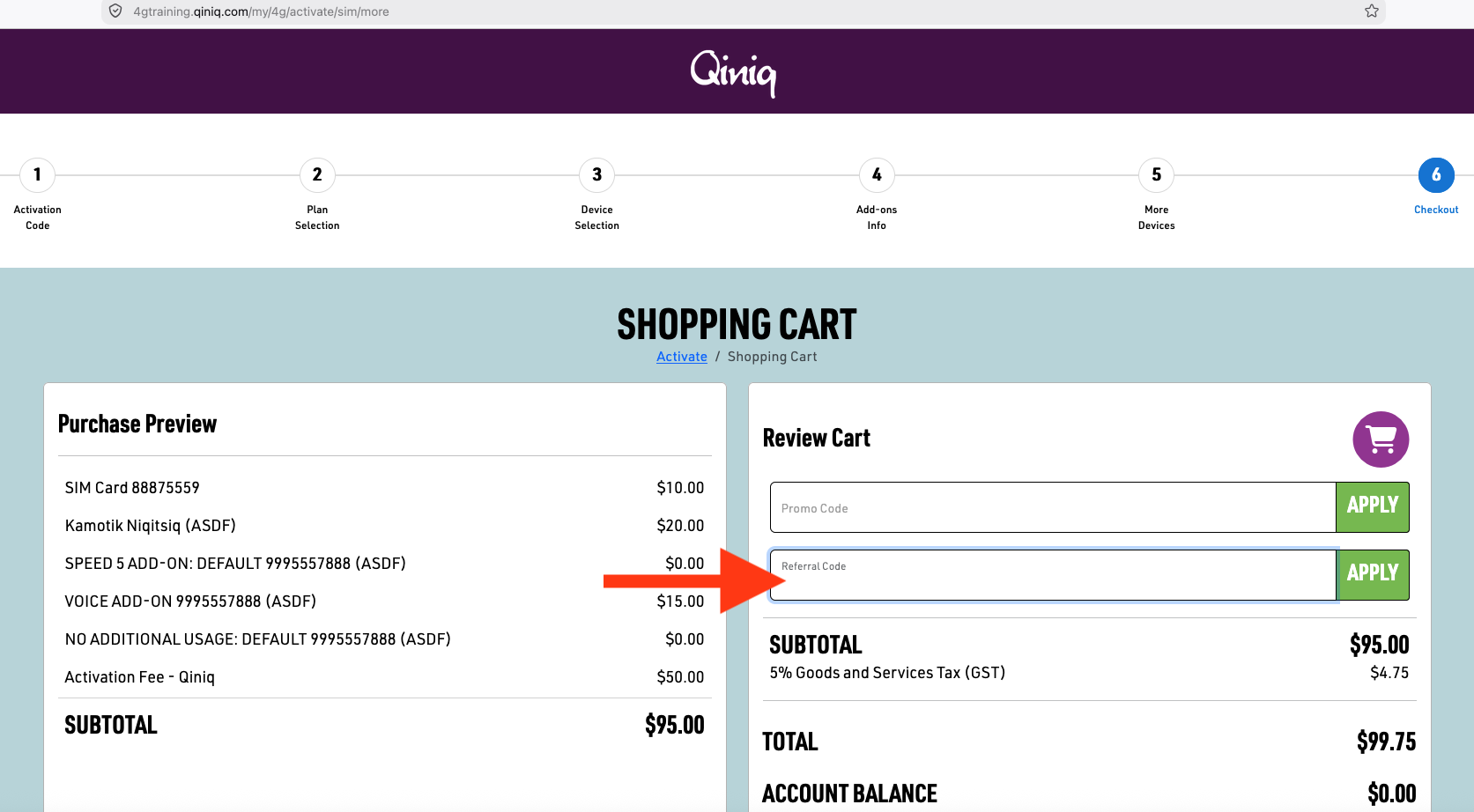The height and width of the screenshot is (812, 1474).
Task: Click the $4.75 GST amount
Action: pos(1389,673)
